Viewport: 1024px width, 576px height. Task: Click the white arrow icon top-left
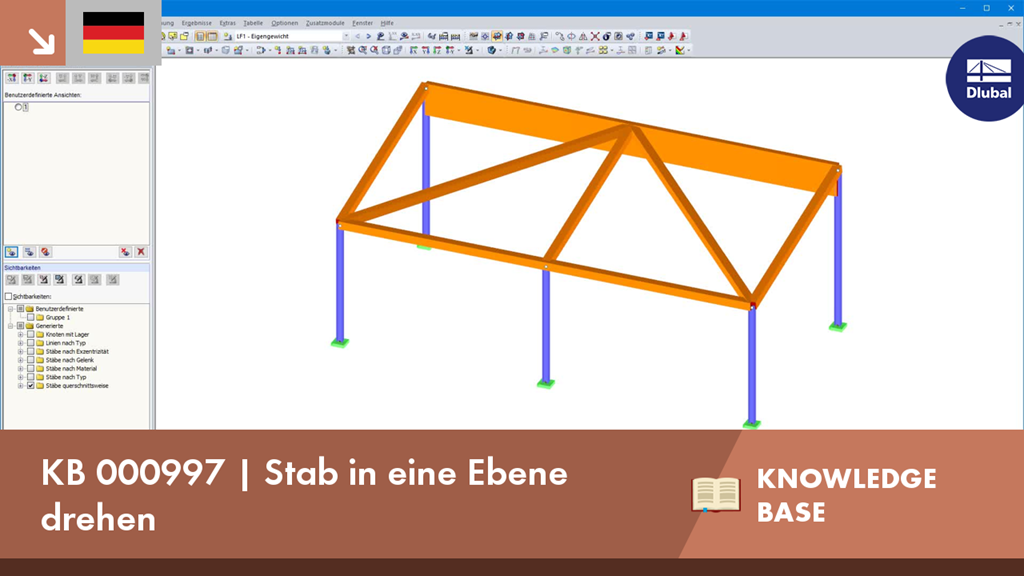(x=41, y=41)
